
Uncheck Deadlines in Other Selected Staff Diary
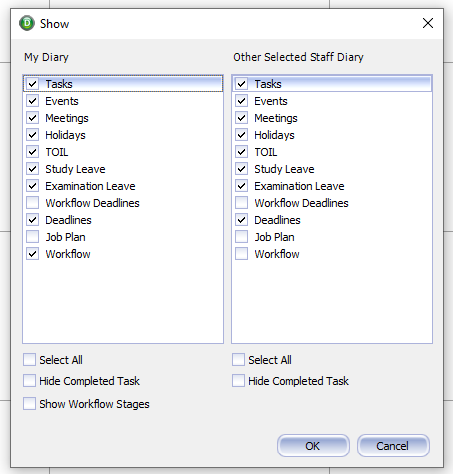[242, 220]
